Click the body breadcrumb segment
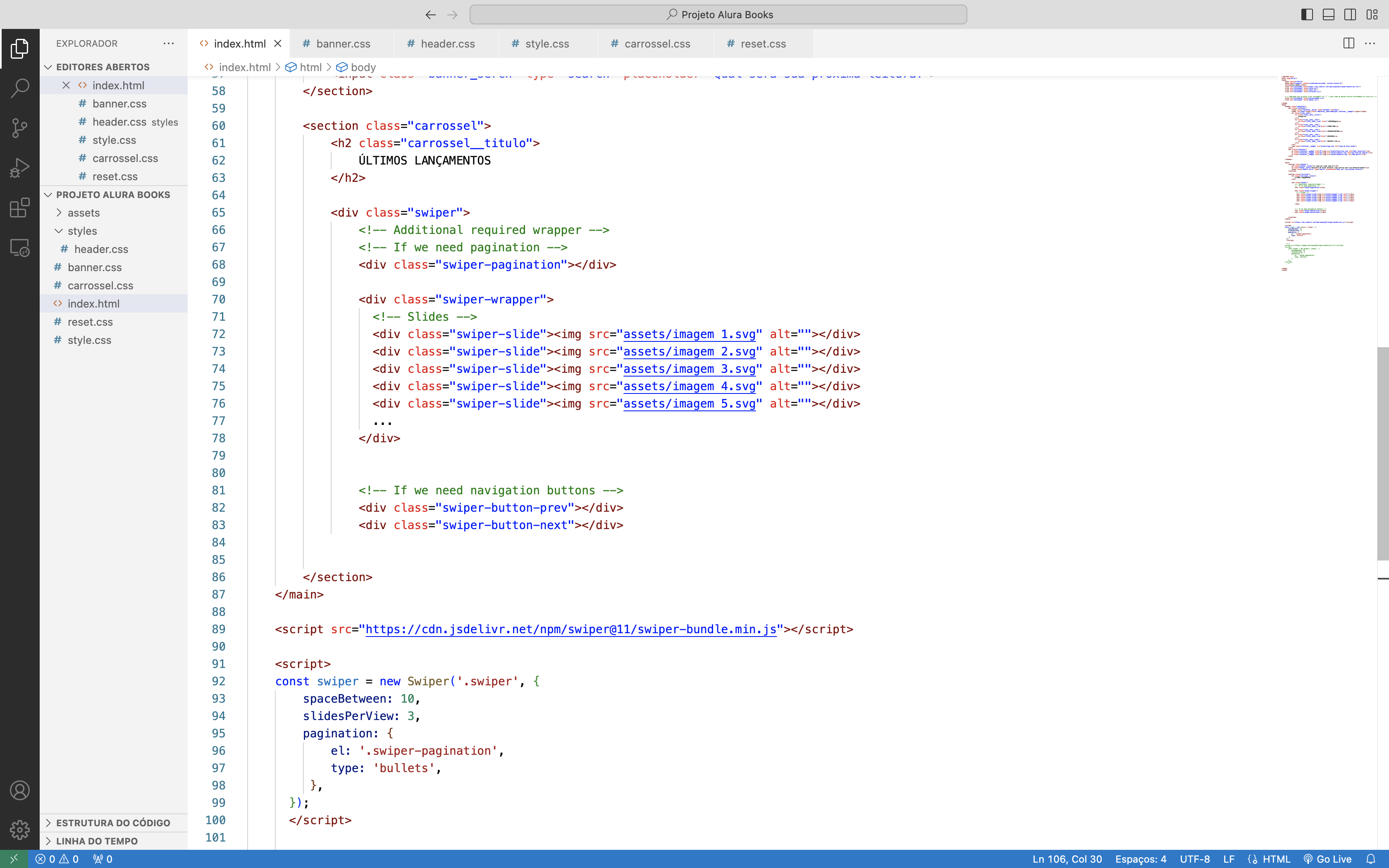The image size is (1389, 868). point(356,67)
